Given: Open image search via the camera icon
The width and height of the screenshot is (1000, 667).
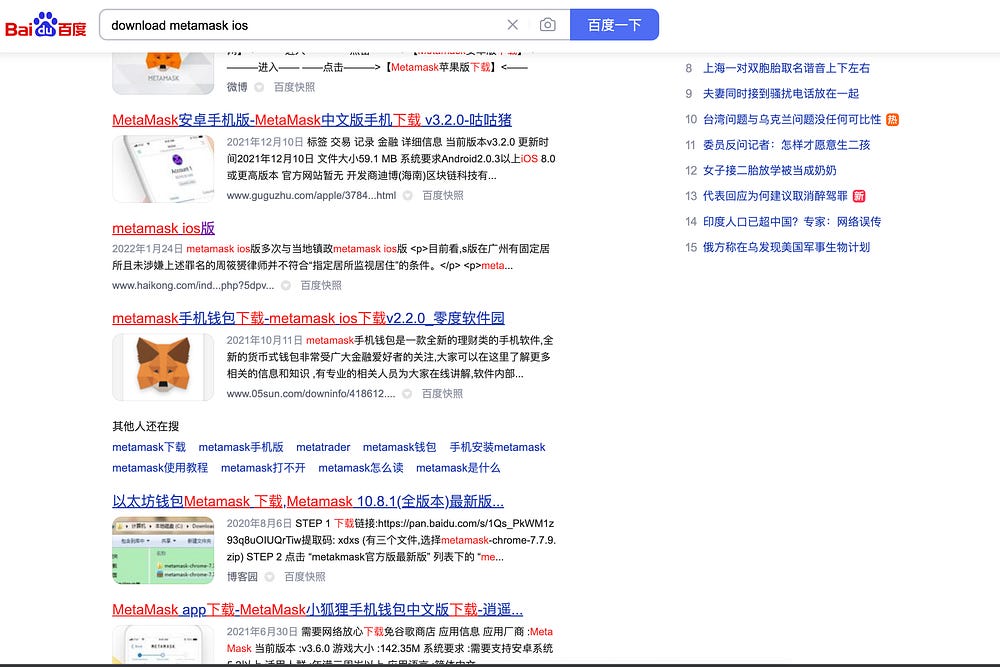Looking at the screenshot, I should (547, 25).
